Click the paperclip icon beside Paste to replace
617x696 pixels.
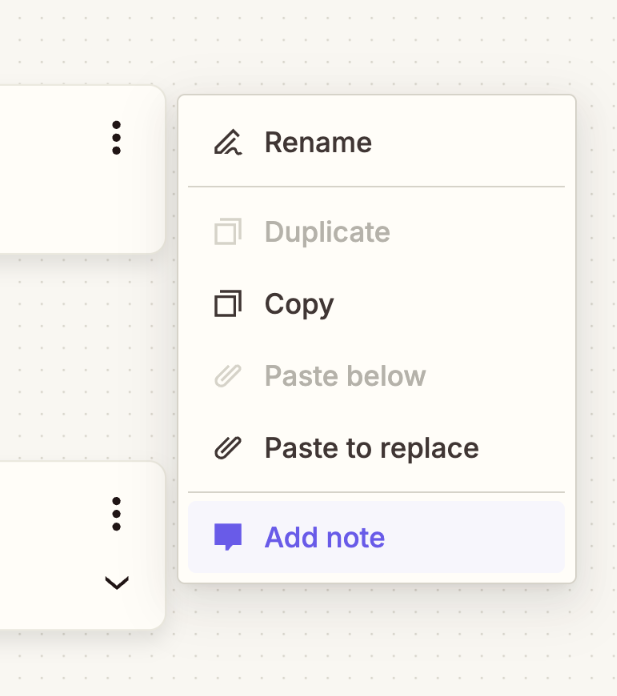coord(228,448)
